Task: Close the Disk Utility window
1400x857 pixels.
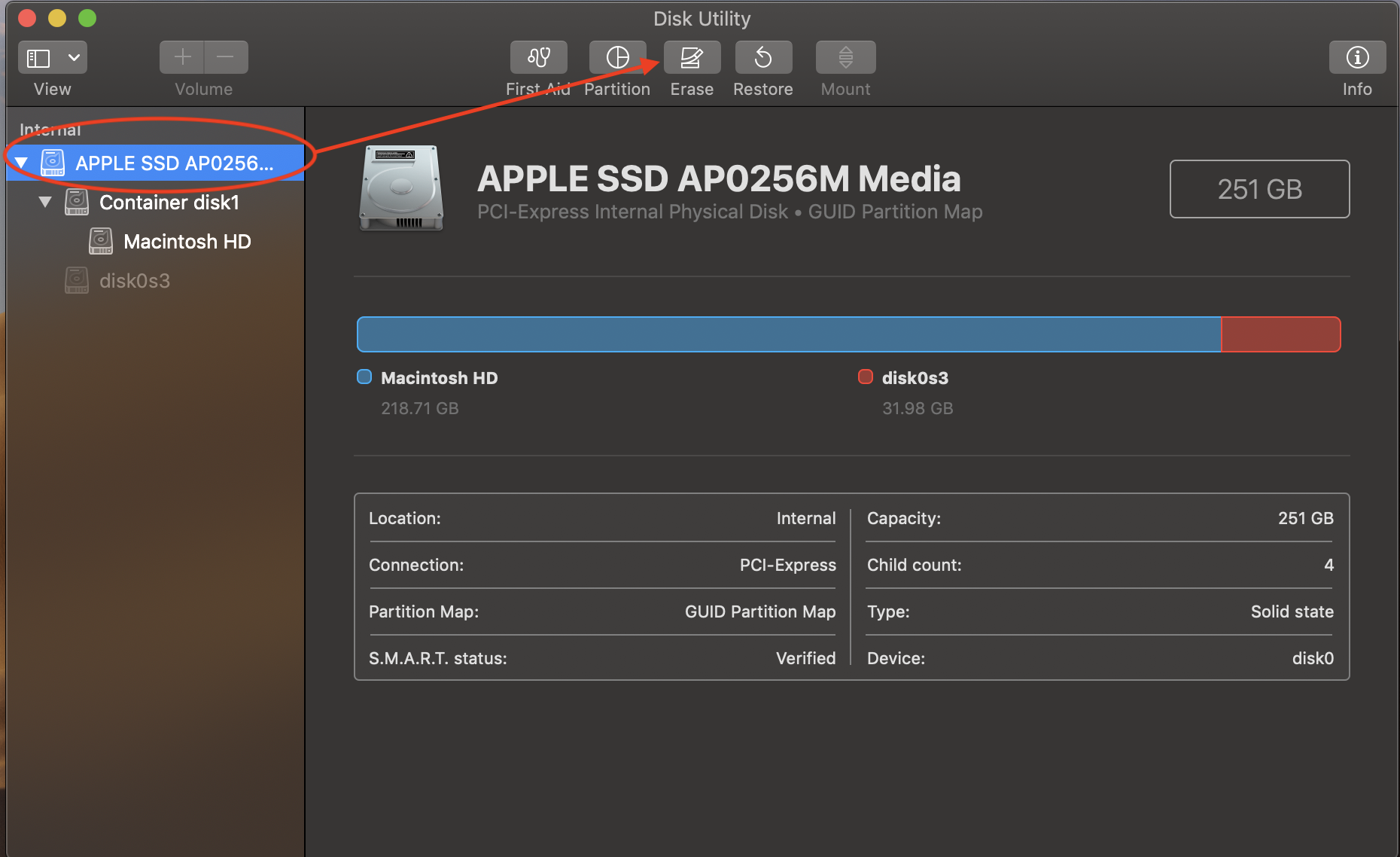Action: pos(27,18)
